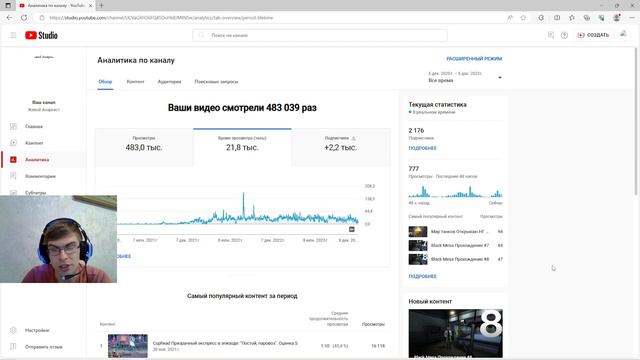Switch to the Поисковые запросы tab
The image size is (640, 360).
click(216, 82)
